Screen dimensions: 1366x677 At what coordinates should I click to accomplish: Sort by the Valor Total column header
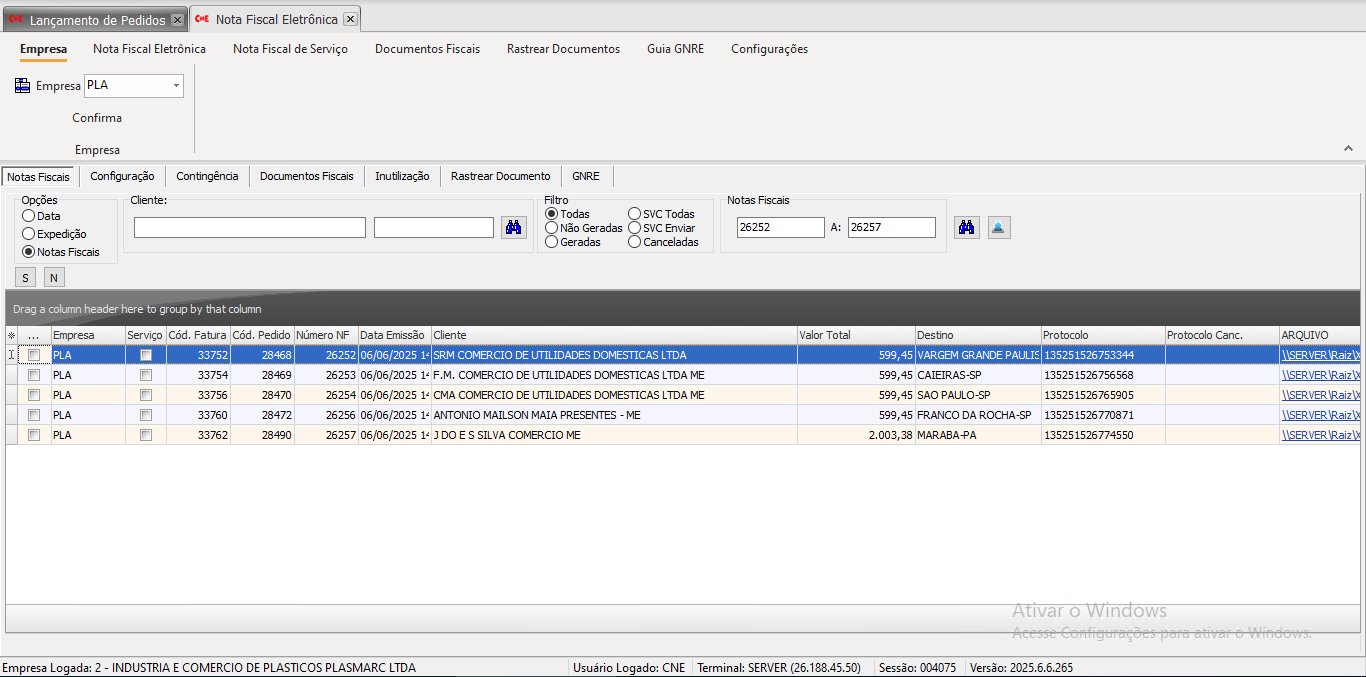[x=855, y=335]
